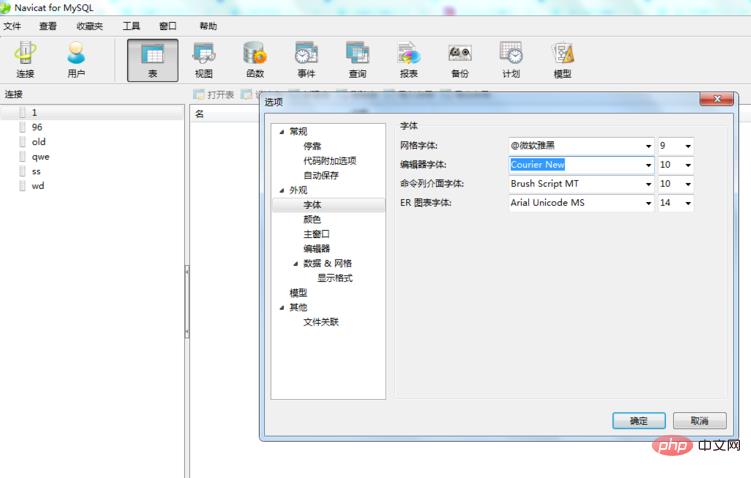This screenshot has width=751, height=478.
Task: Select 颜色 in the options tree
Action: 312,219
